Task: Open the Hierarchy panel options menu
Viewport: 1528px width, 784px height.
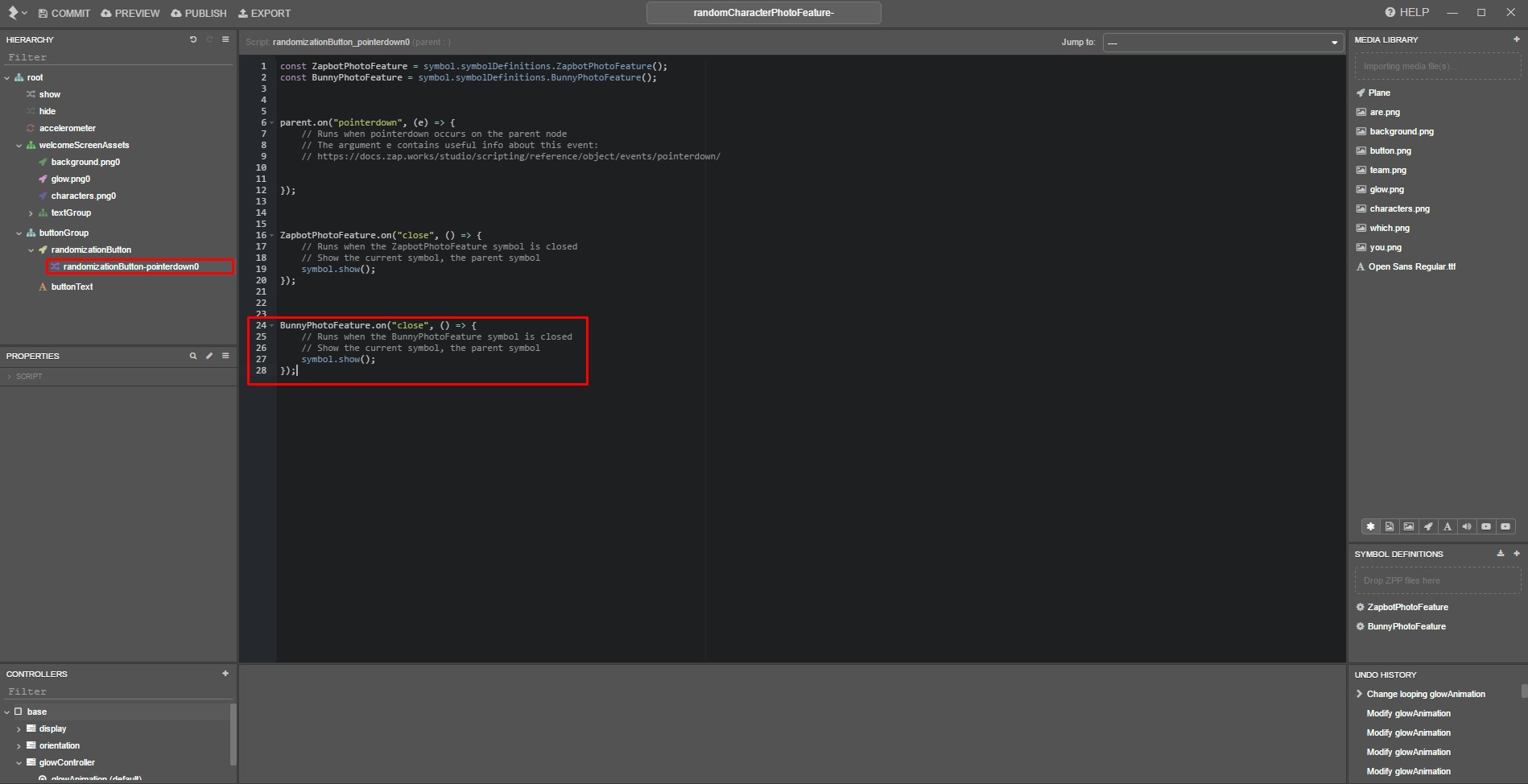Action: (x=225, y=39)
